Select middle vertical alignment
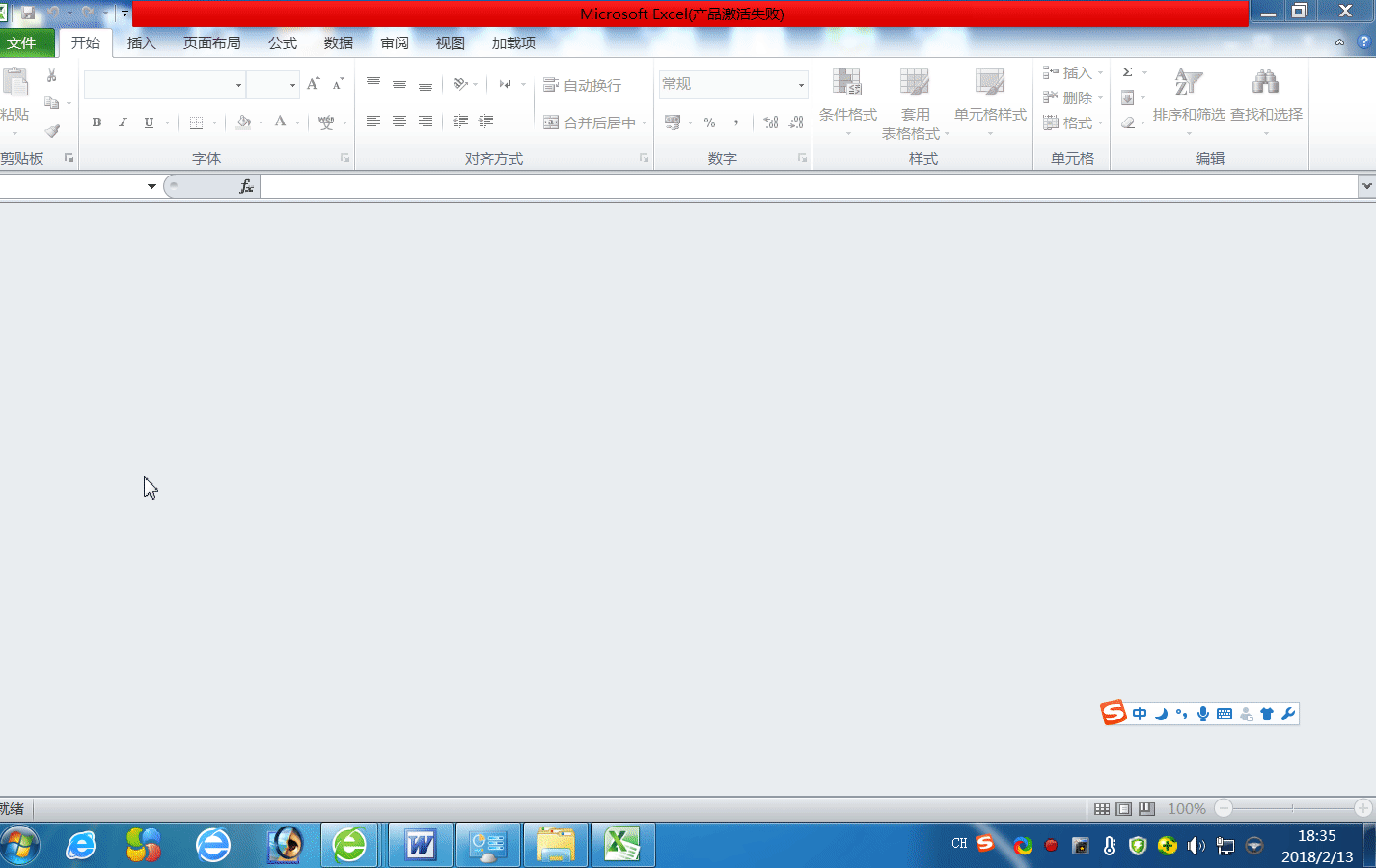 [399, 84]
